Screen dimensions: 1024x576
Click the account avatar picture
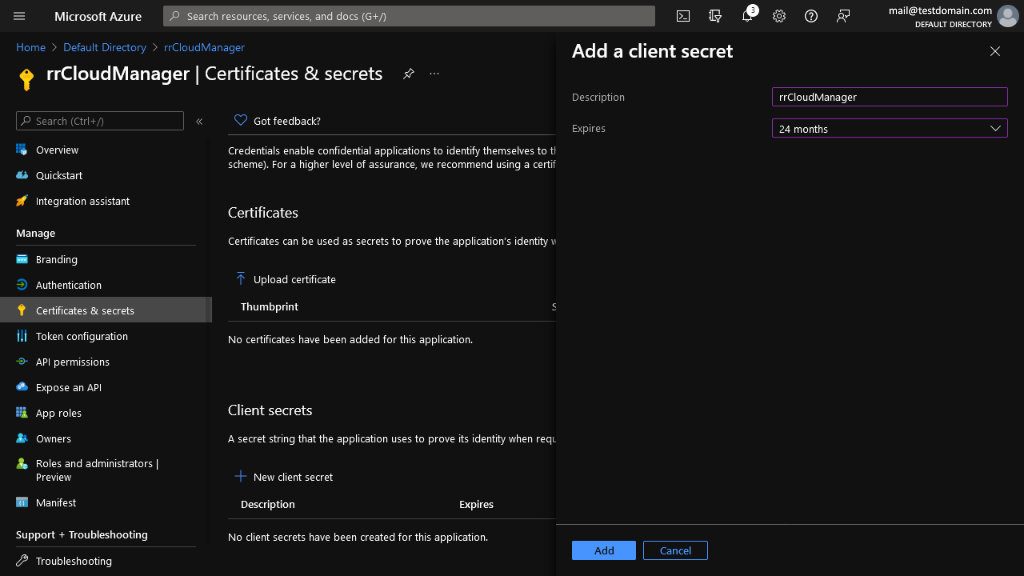(x=1007, y=16)
